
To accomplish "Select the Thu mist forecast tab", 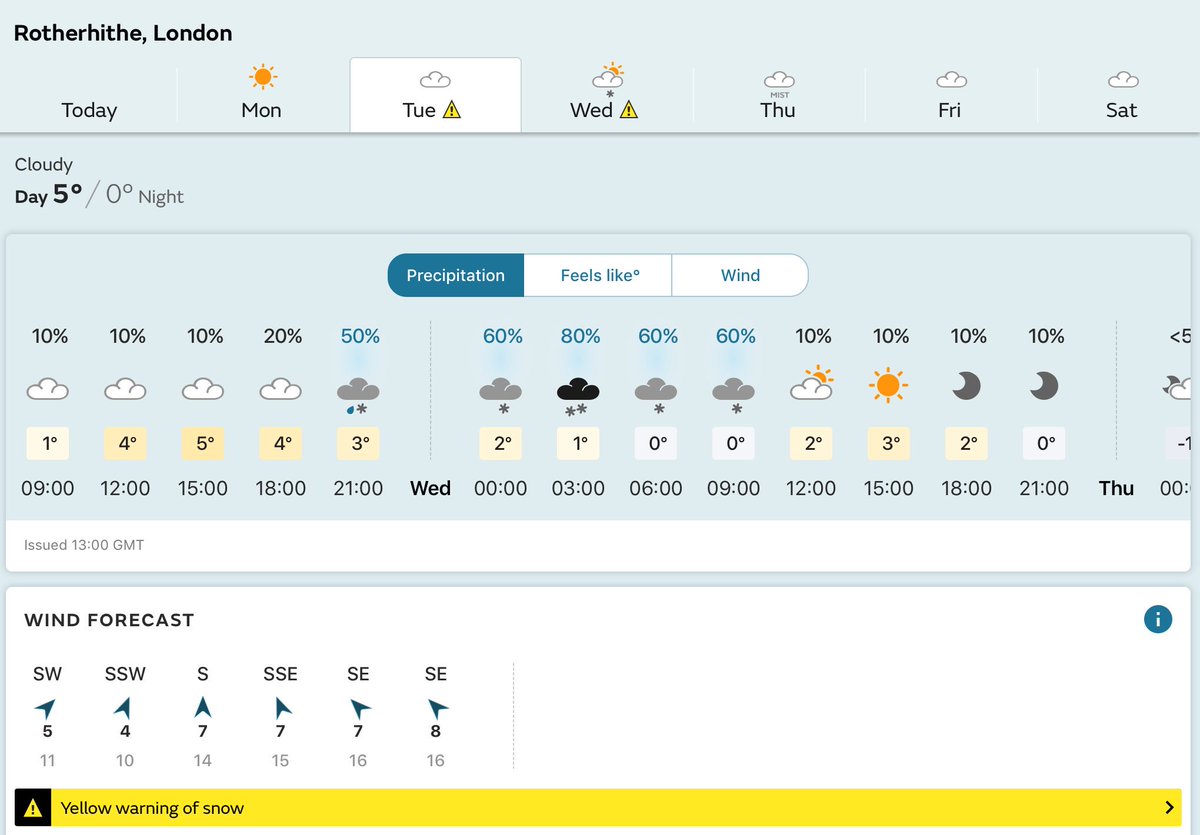I will [x=778, y=96].
